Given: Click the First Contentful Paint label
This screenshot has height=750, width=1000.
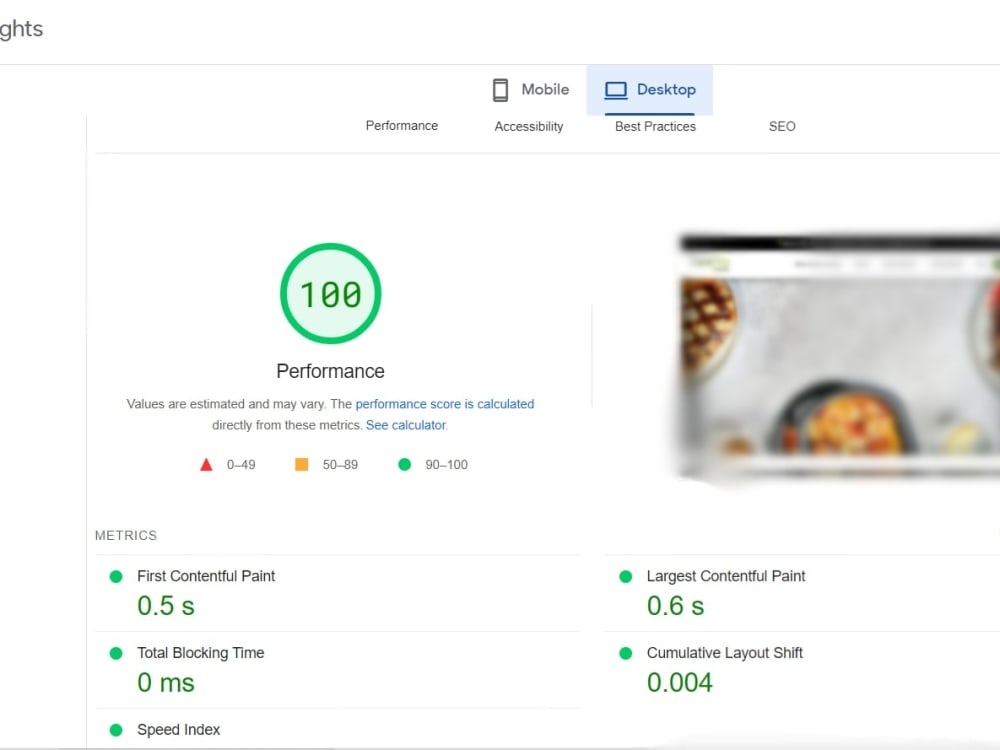Looking at the screenshot, I should tap(206, 576).
